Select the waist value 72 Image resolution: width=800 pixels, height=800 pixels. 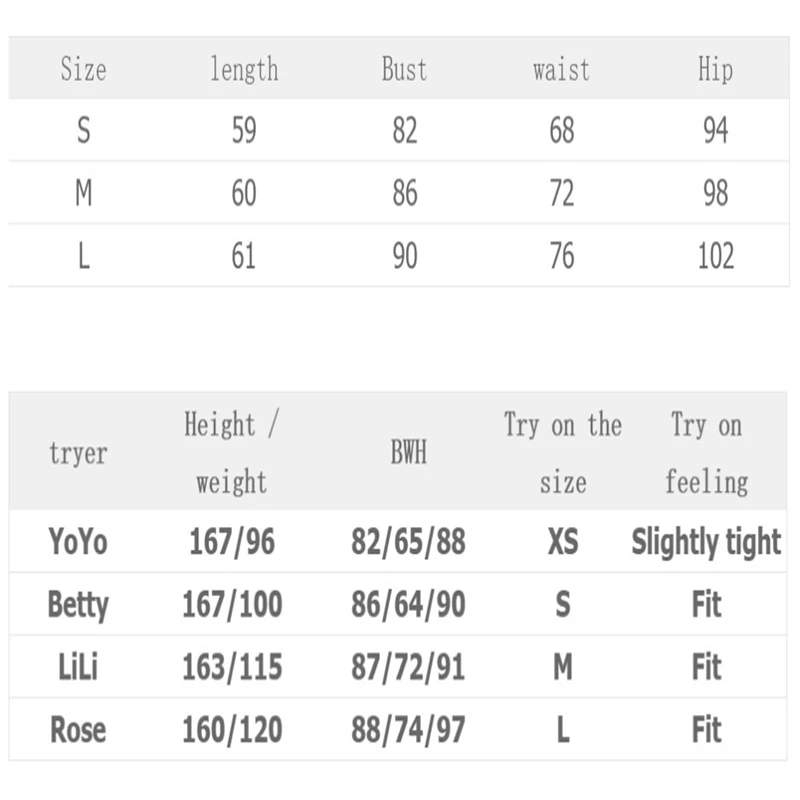[x=562, y=193]
